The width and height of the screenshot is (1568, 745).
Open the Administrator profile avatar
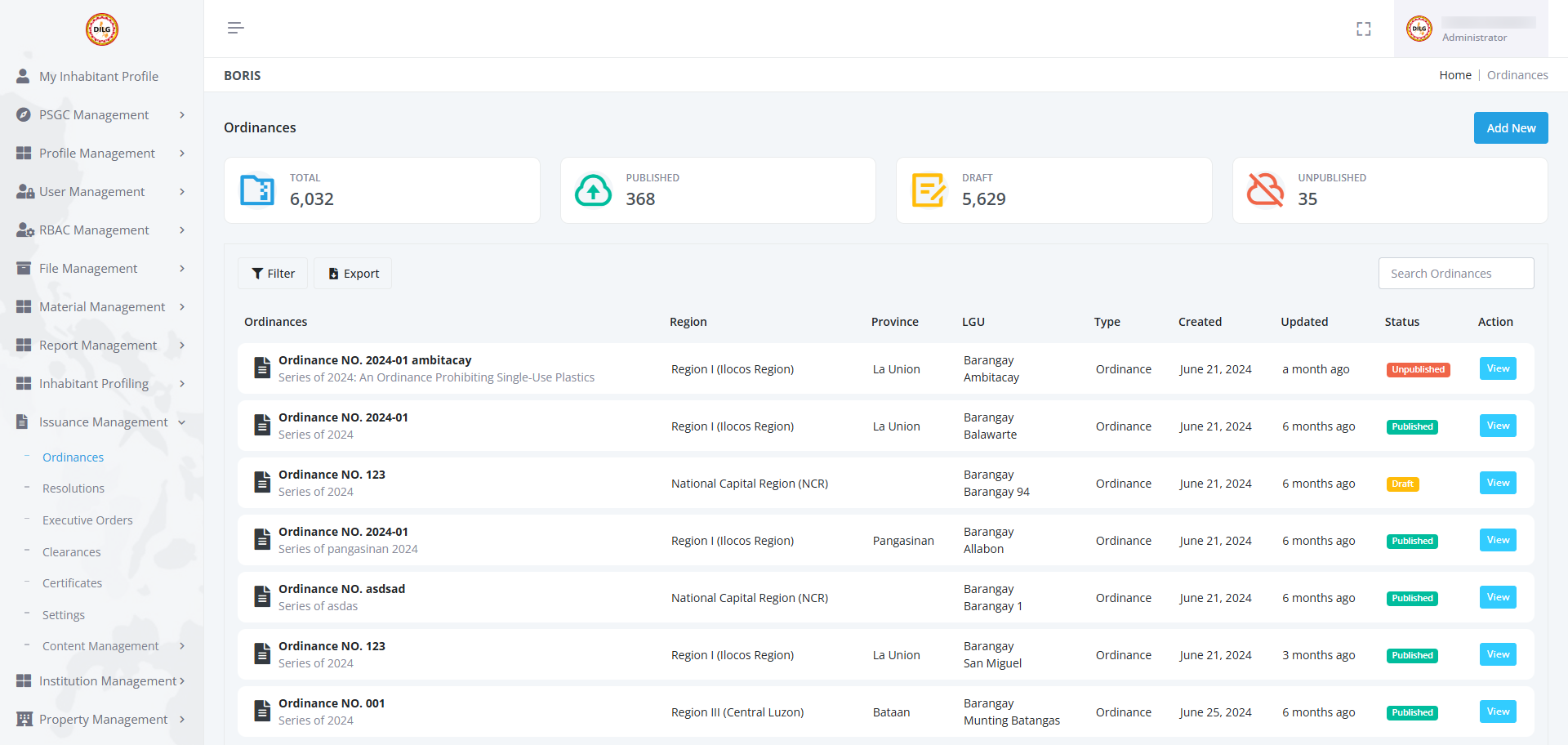pos(1419,29)
